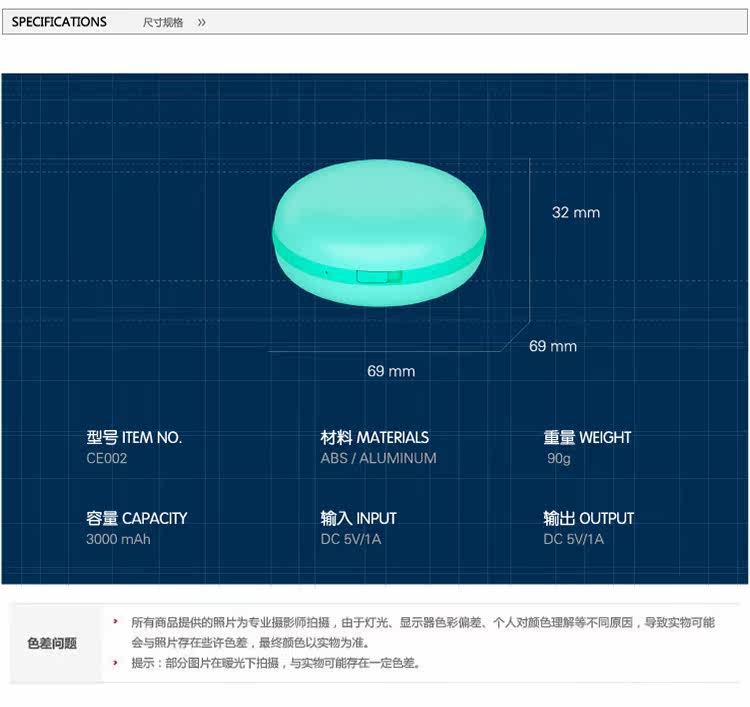
Task: Click the 提示：部分图片在暖光下拍摄 line
Action: [276, 663]
